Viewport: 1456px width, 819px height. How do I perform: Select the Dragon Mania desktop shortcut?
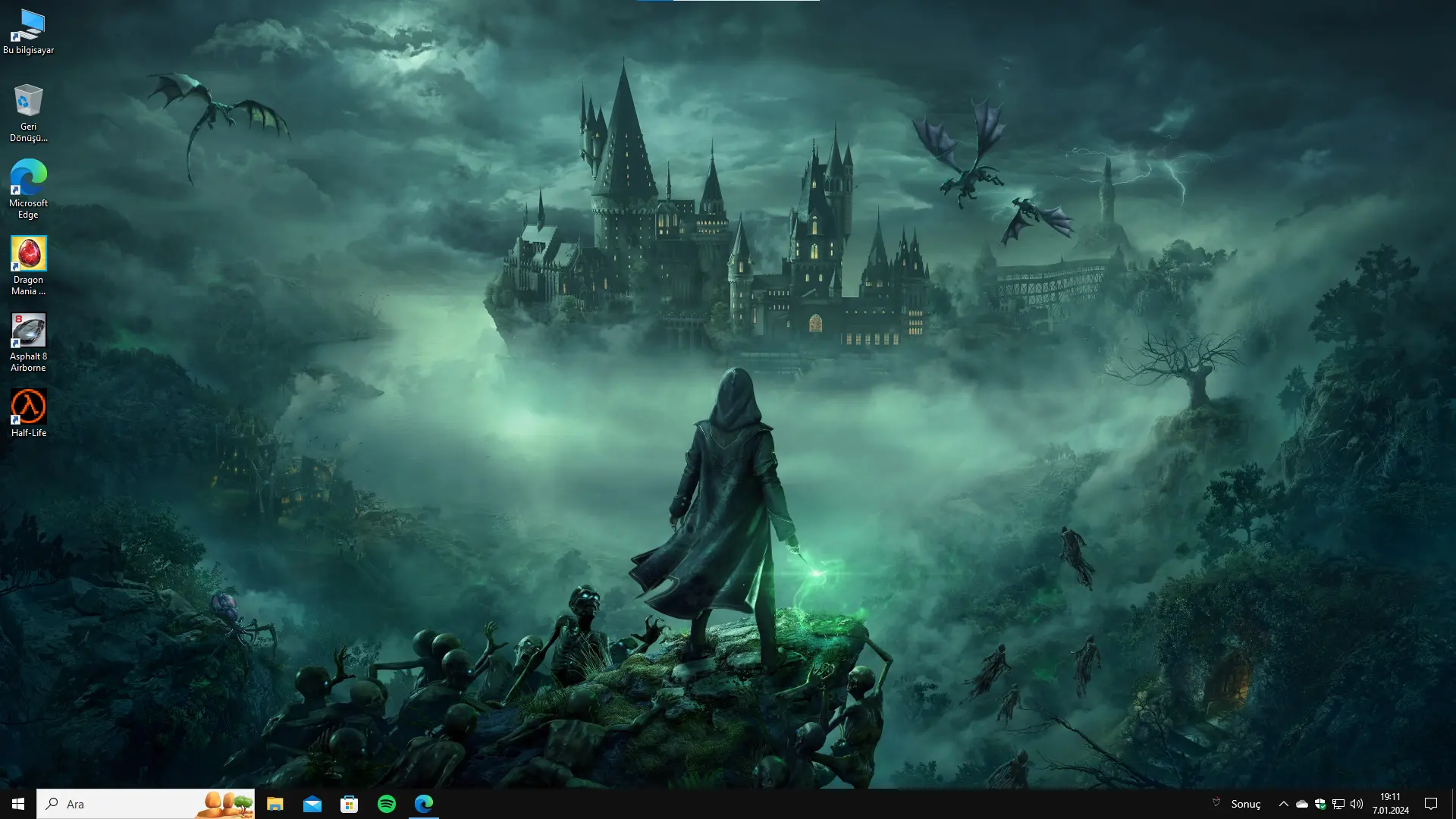[x=28, y=266]
